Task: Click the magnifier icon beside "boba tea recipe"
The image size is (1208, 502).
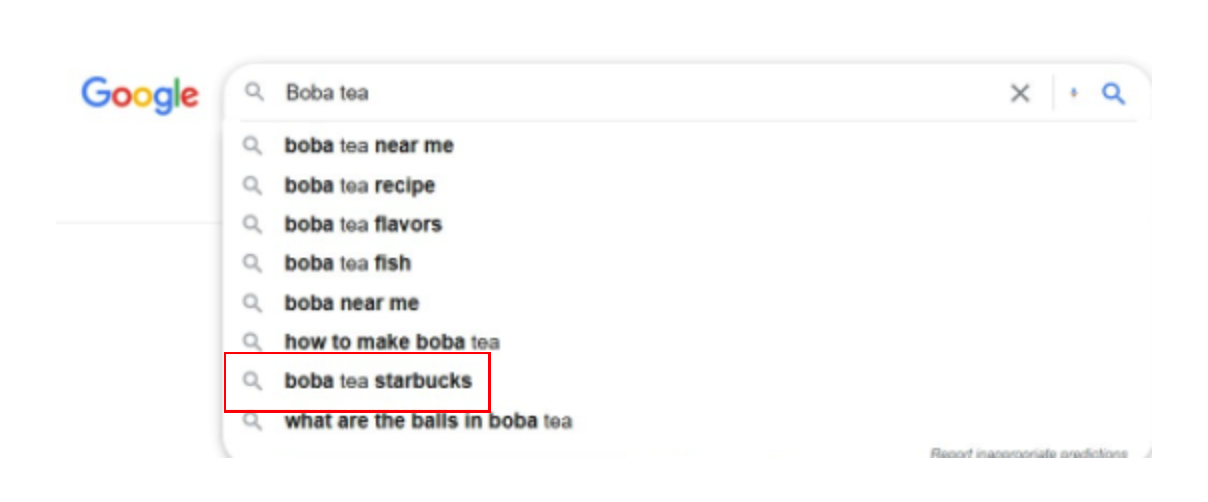Action: 253,185
